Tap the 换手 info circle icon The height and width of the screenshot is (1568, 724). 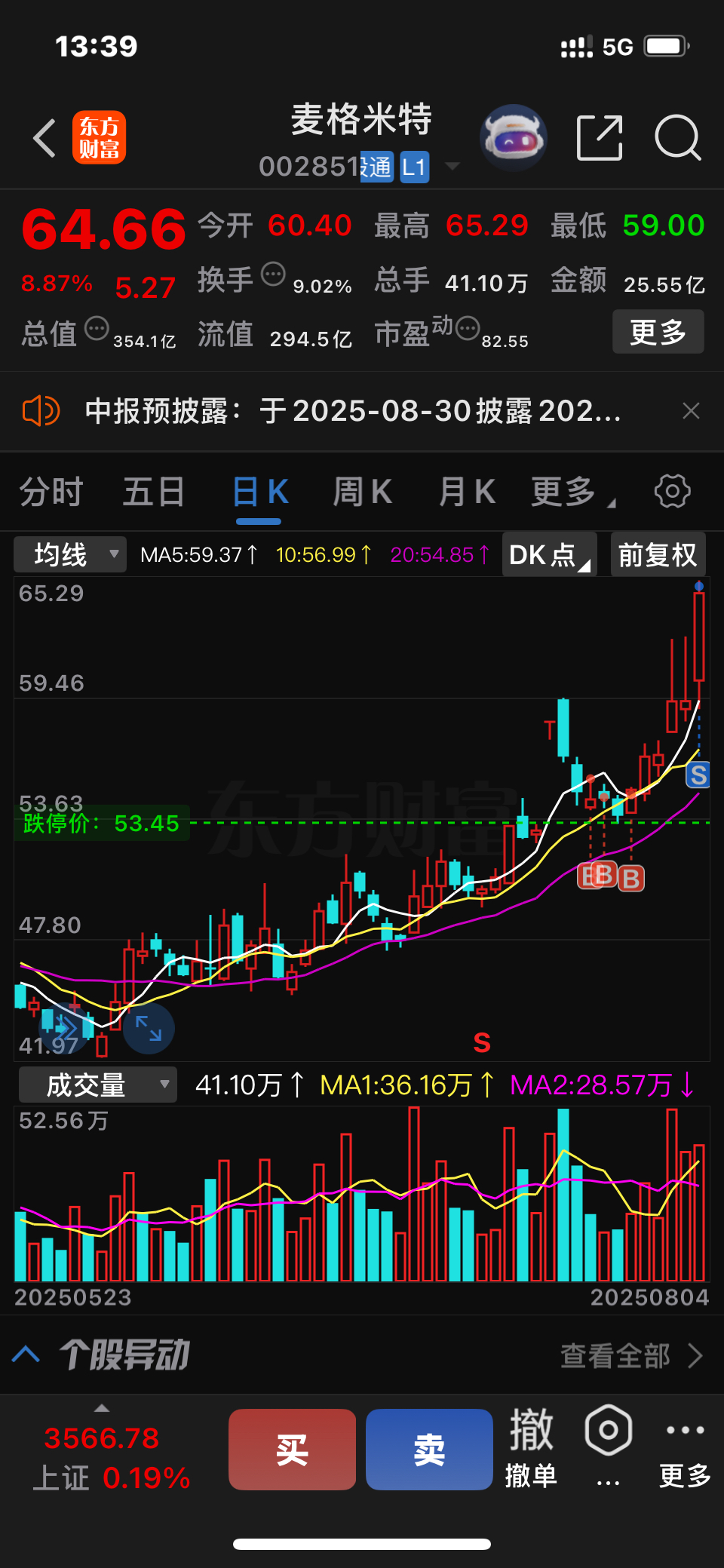(273, 275)
